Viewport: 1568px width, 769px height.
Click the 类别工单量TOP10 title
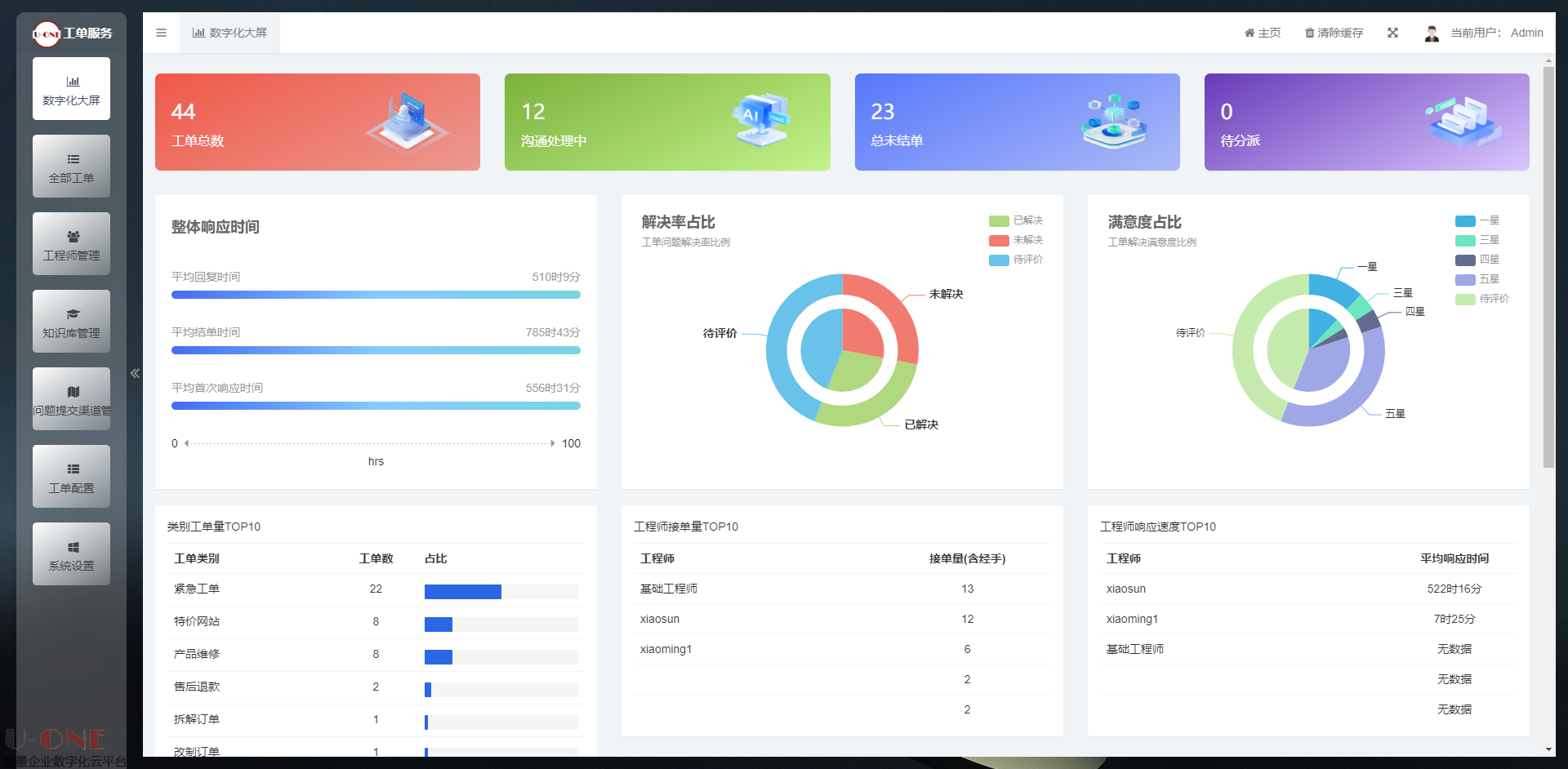[x=214, y=527]
